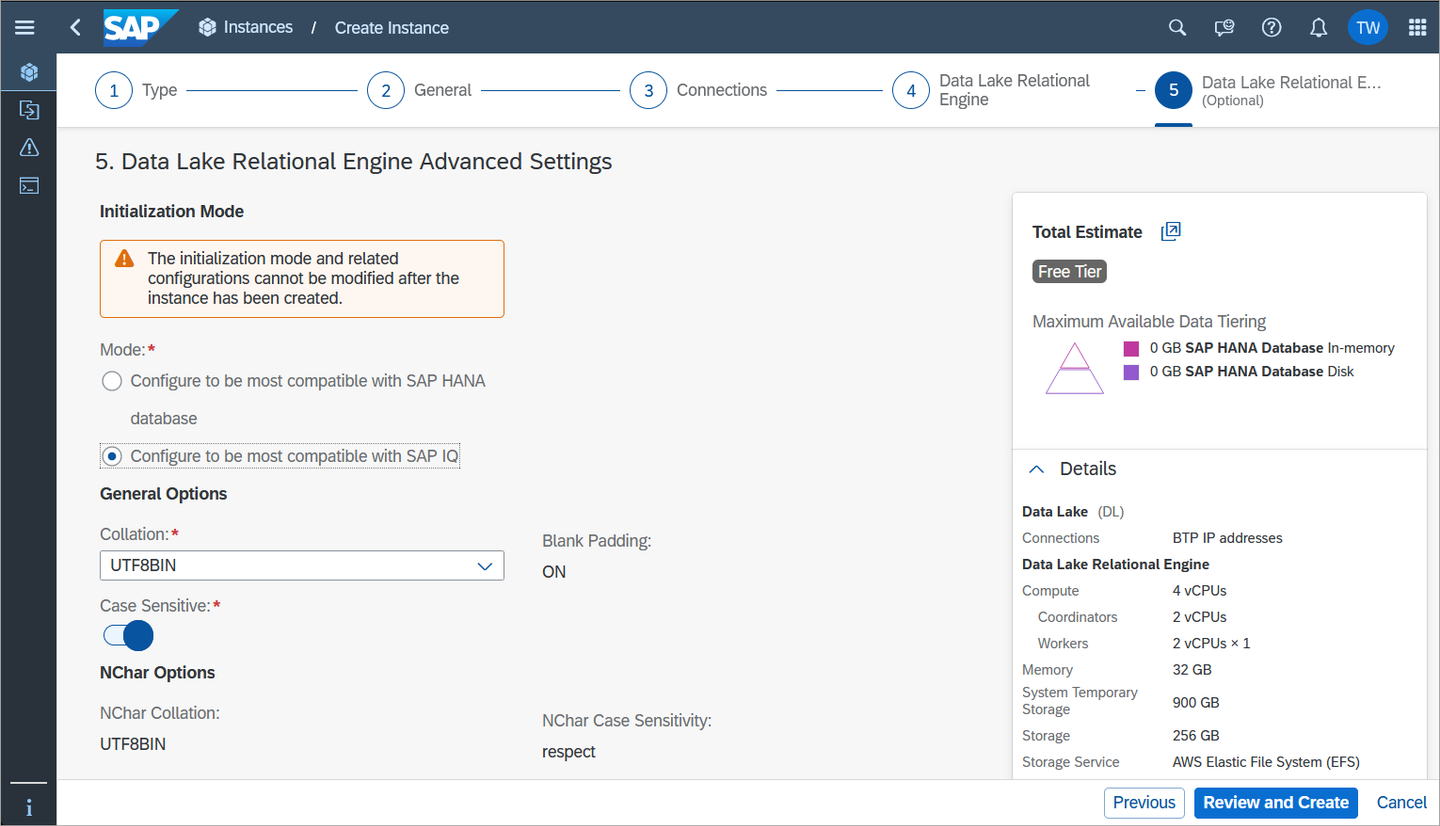Viewport: 1440px width, 826px height.
Task: Open the product switcher grid icon
Action: click(x=1417, y=28)
